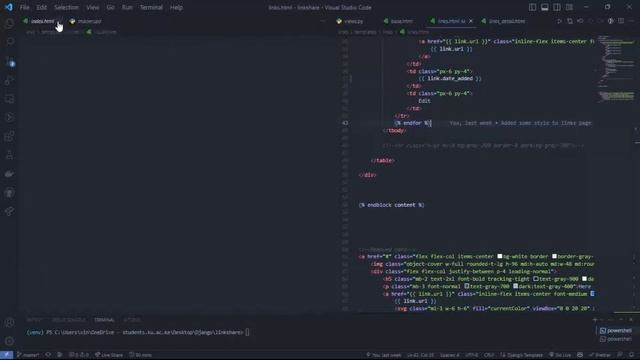Toggle Secondary Side Bar layout icon
640x360 pixels.
(x=557, y=7)
